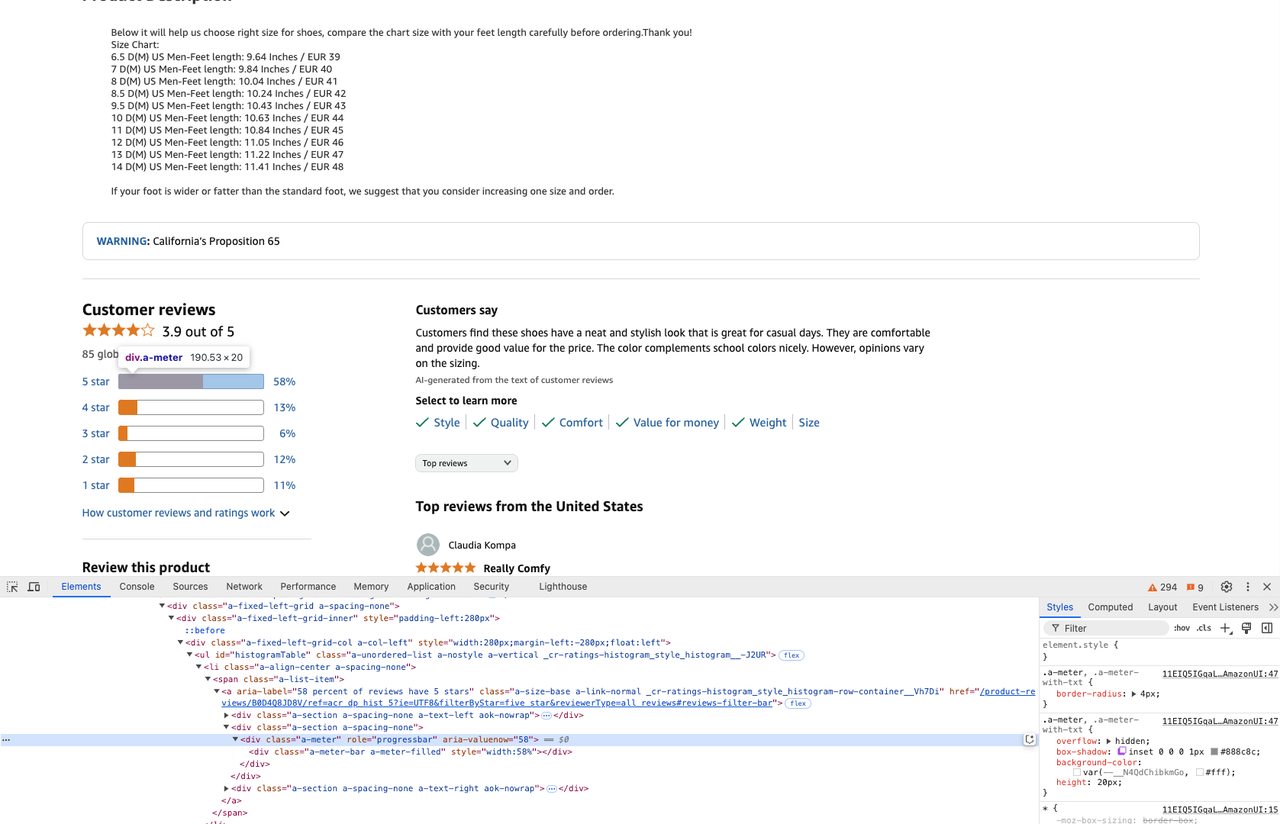This screenshot has height=824, width=1280.
Task: Open DevTools settings gear
Action: pyautogui.click(x=1226, y=587)
